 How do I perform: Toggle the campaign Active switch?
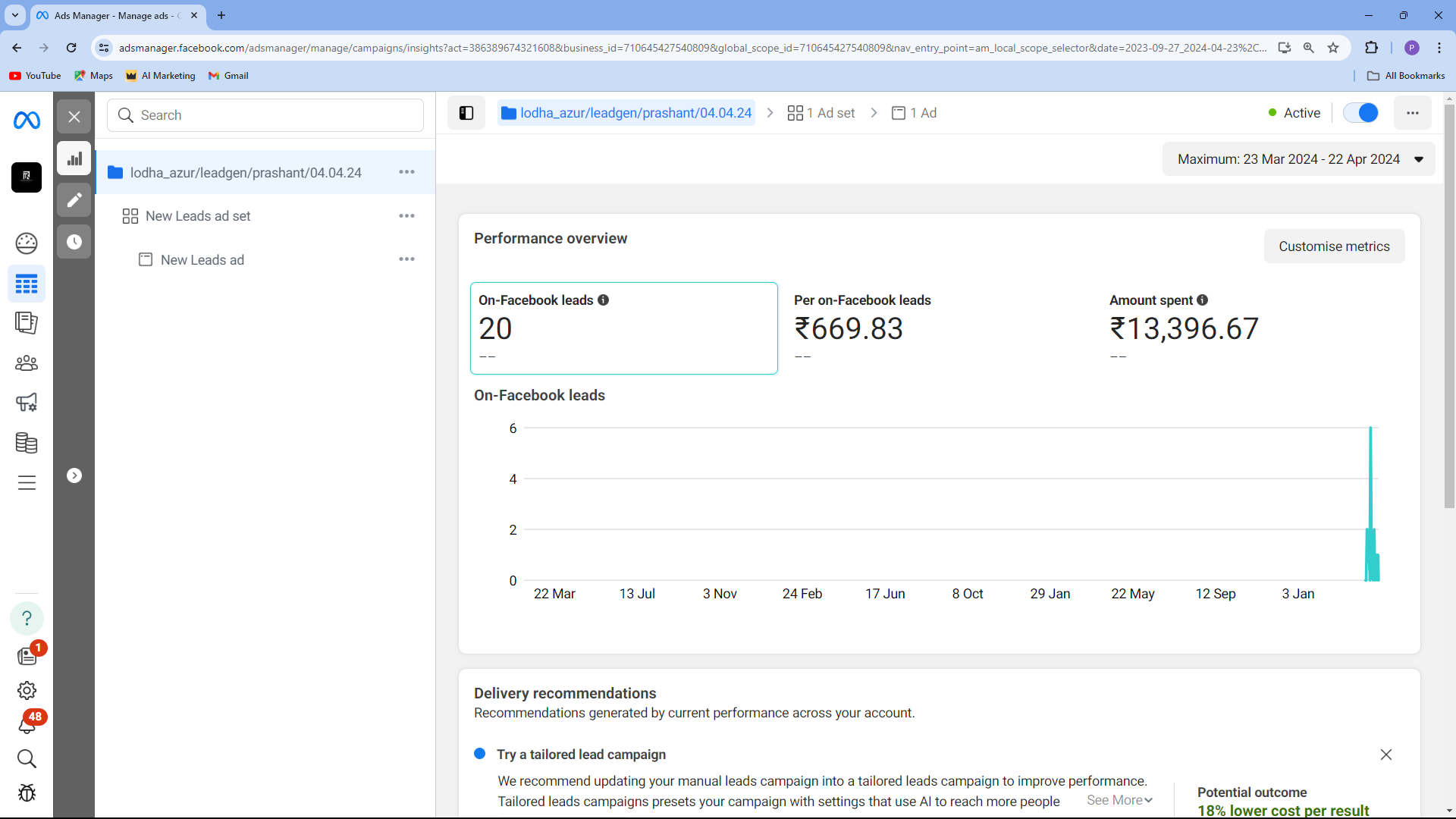pos(1360,113)
